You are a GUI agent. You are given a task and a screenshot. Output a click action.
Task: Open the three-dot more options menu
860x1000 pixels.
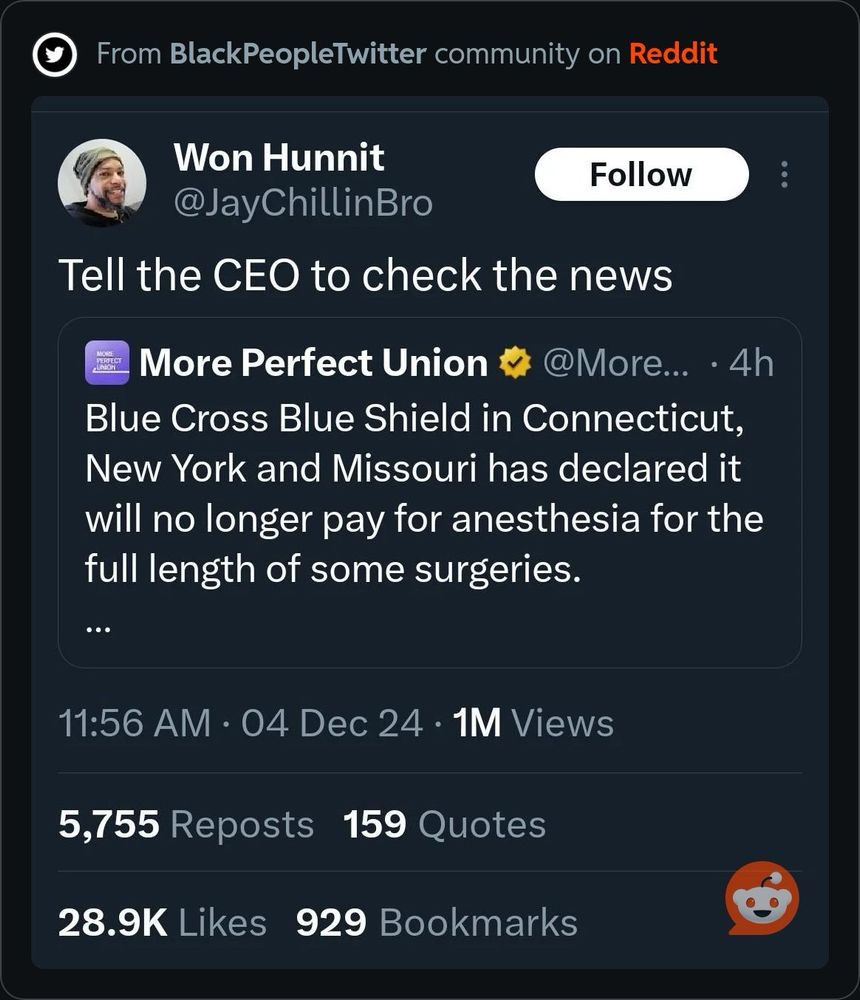(784, 175)
